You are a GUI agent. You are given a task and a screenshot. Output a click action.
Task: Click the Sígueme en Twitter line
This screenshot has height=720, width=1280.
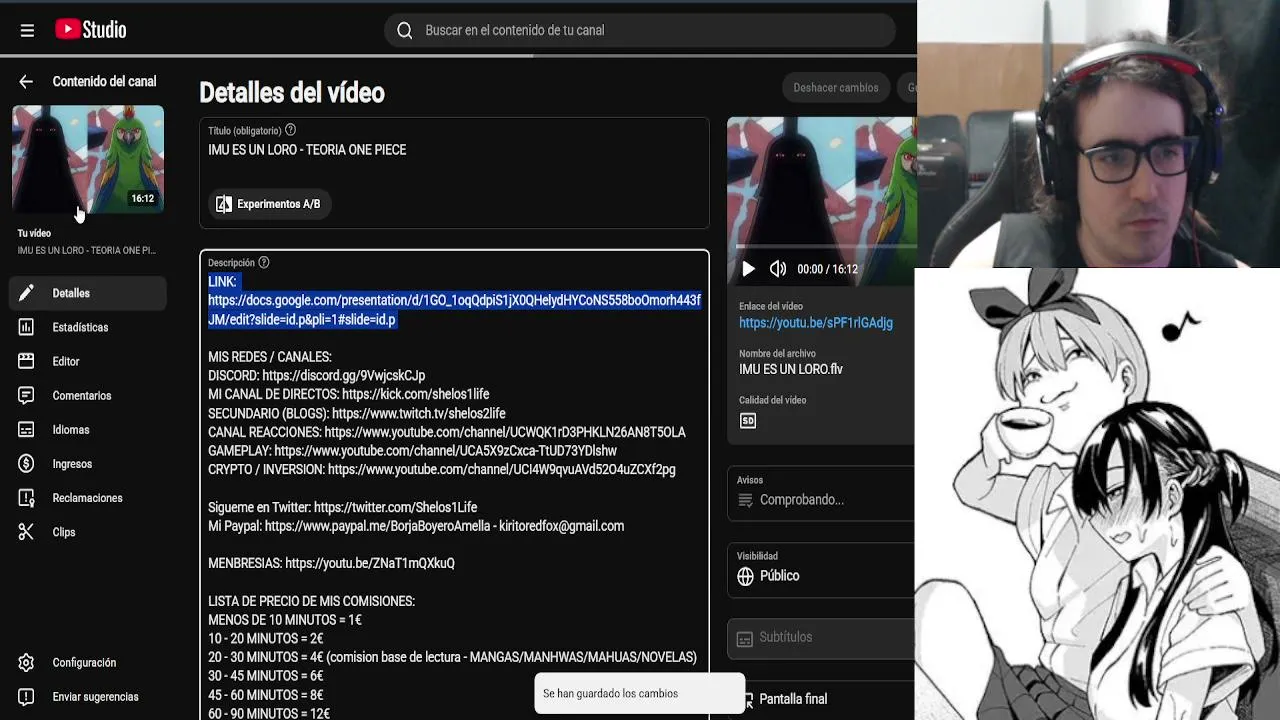coord(343,507)
